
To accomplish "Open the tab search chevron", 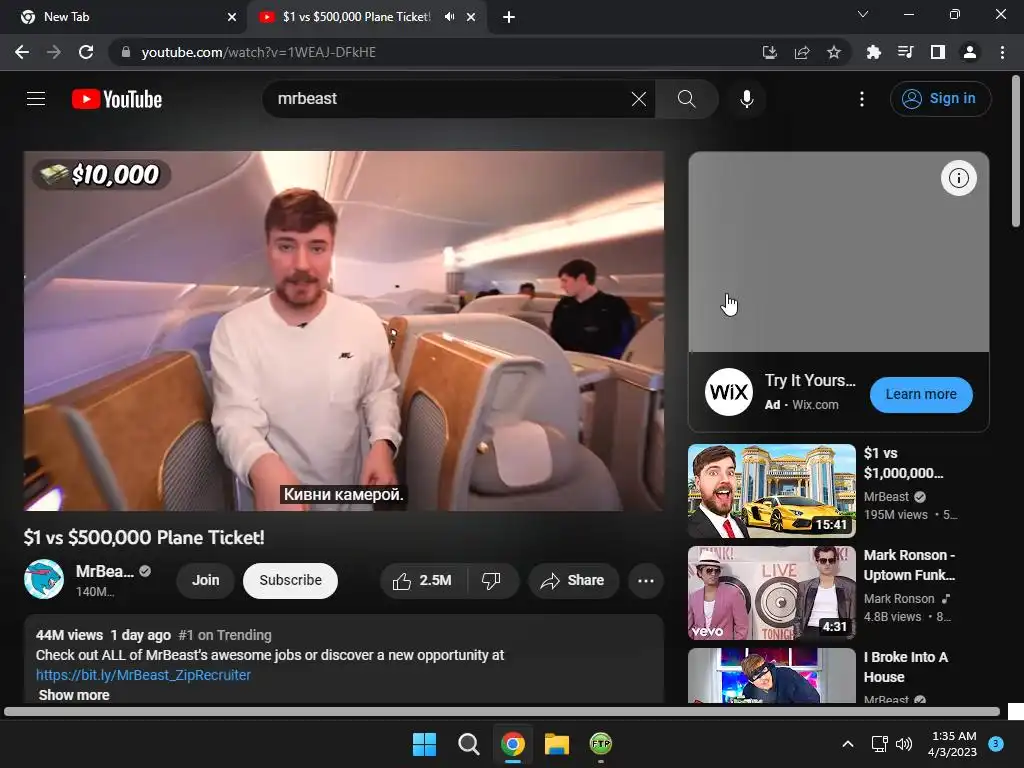I will coord(863,14).
